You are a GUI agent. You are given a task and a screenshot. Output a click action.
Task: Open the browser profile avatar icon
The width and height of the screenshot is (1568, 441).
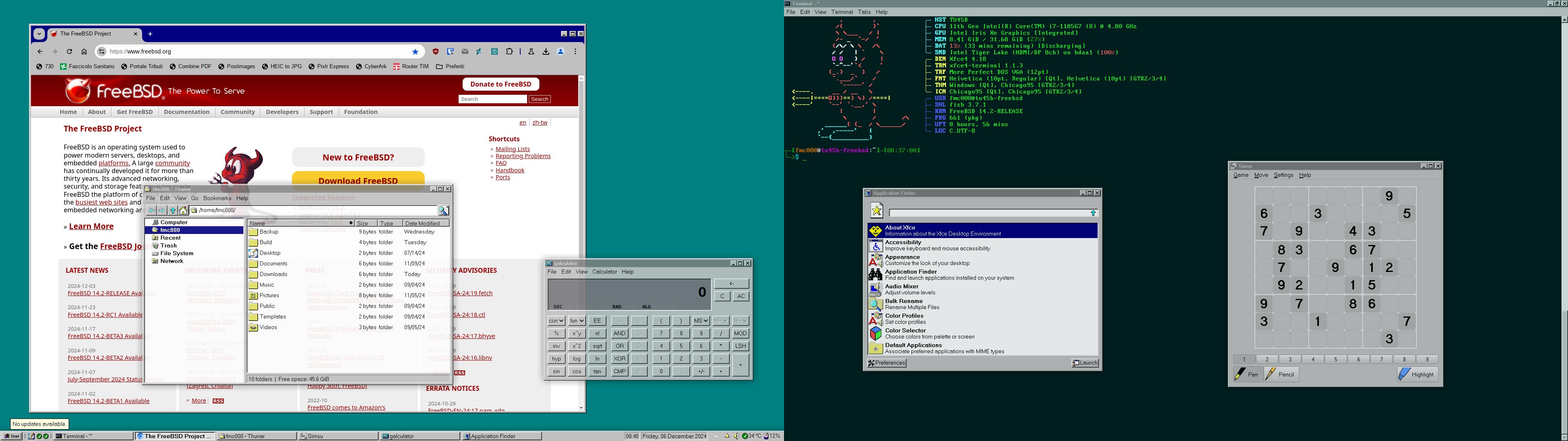pos(561,52)
